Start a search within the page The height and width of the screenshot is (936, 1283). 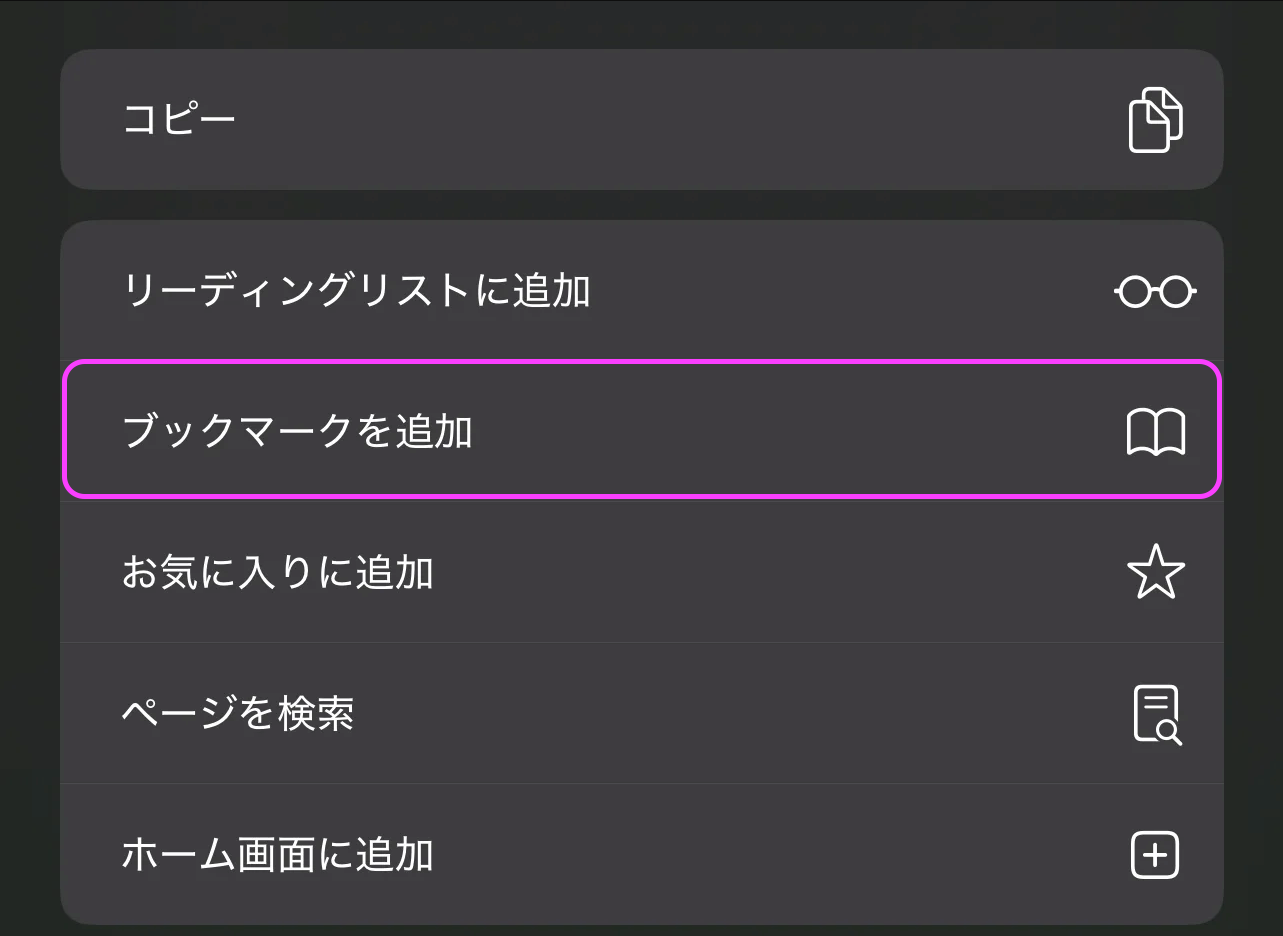click(x=640, y=714)
